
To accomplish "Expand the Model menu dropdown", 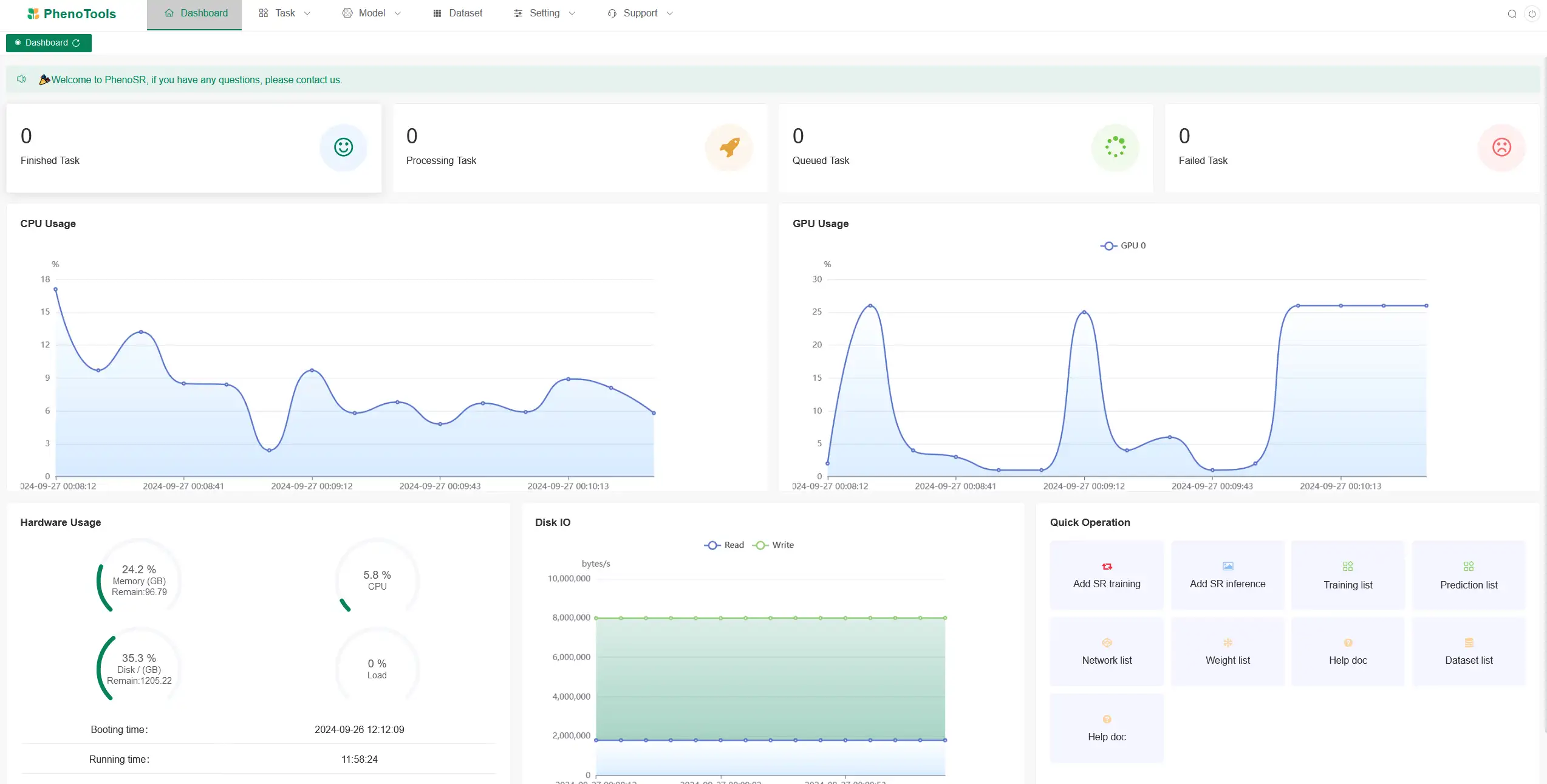I will click(371, 13).
